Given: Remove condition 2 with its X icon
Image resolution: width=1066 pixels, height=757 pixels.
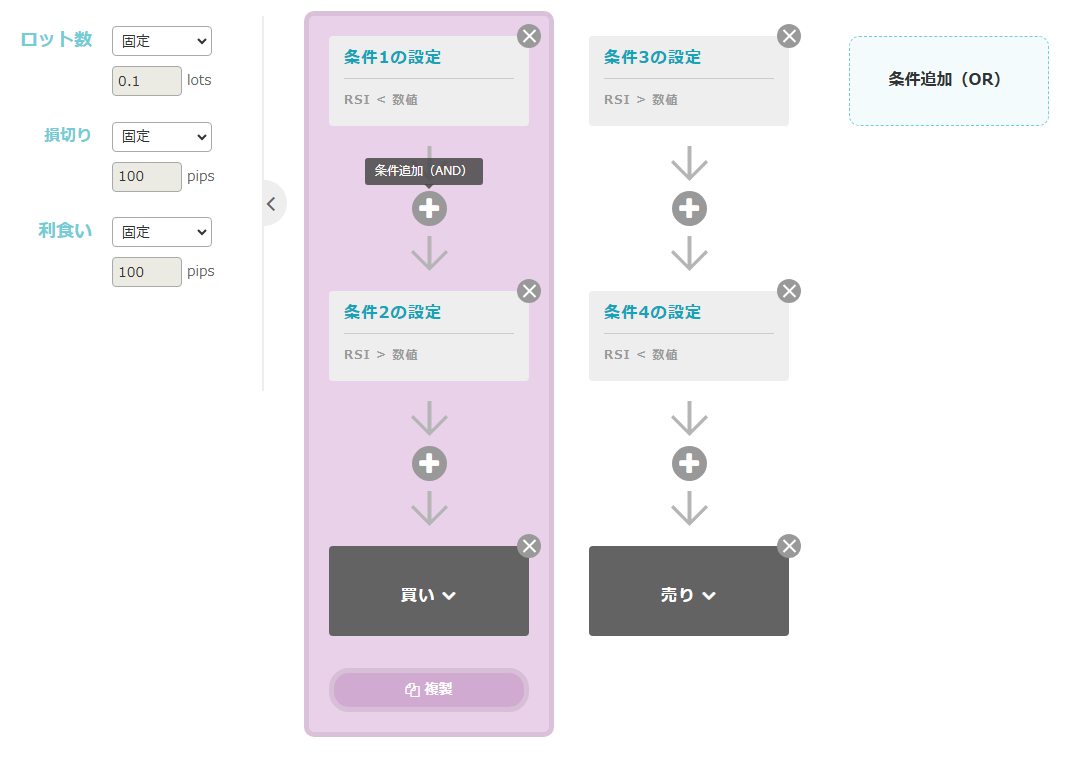Looking at the screenshot, I should (529, 291).
